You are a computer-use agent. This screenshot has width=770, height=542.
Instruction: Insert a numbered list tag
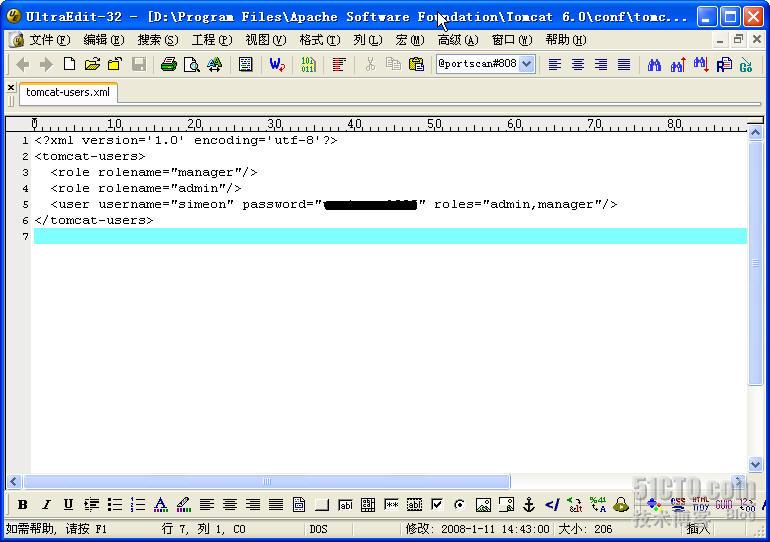138,504
